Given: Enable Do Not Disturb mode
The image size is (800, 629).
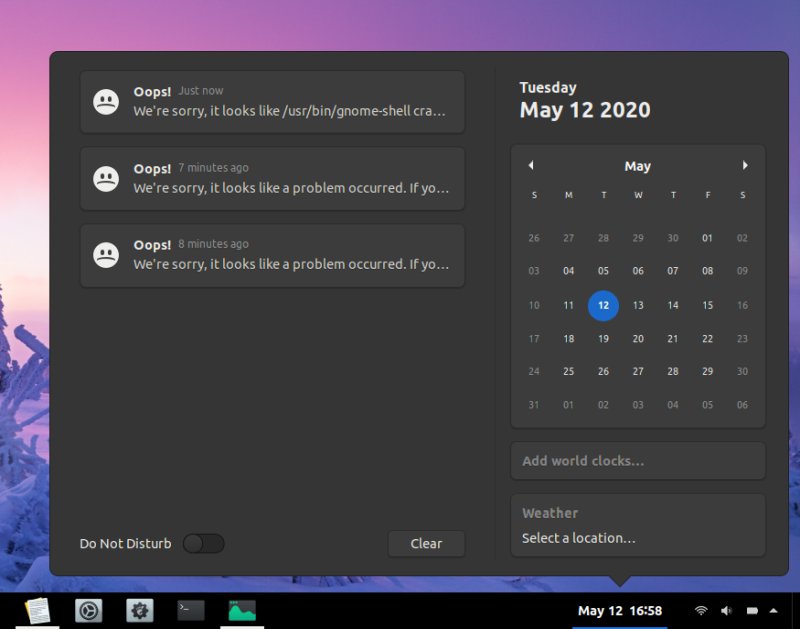Looking at the screenshot, I should [x=204, y=543].
